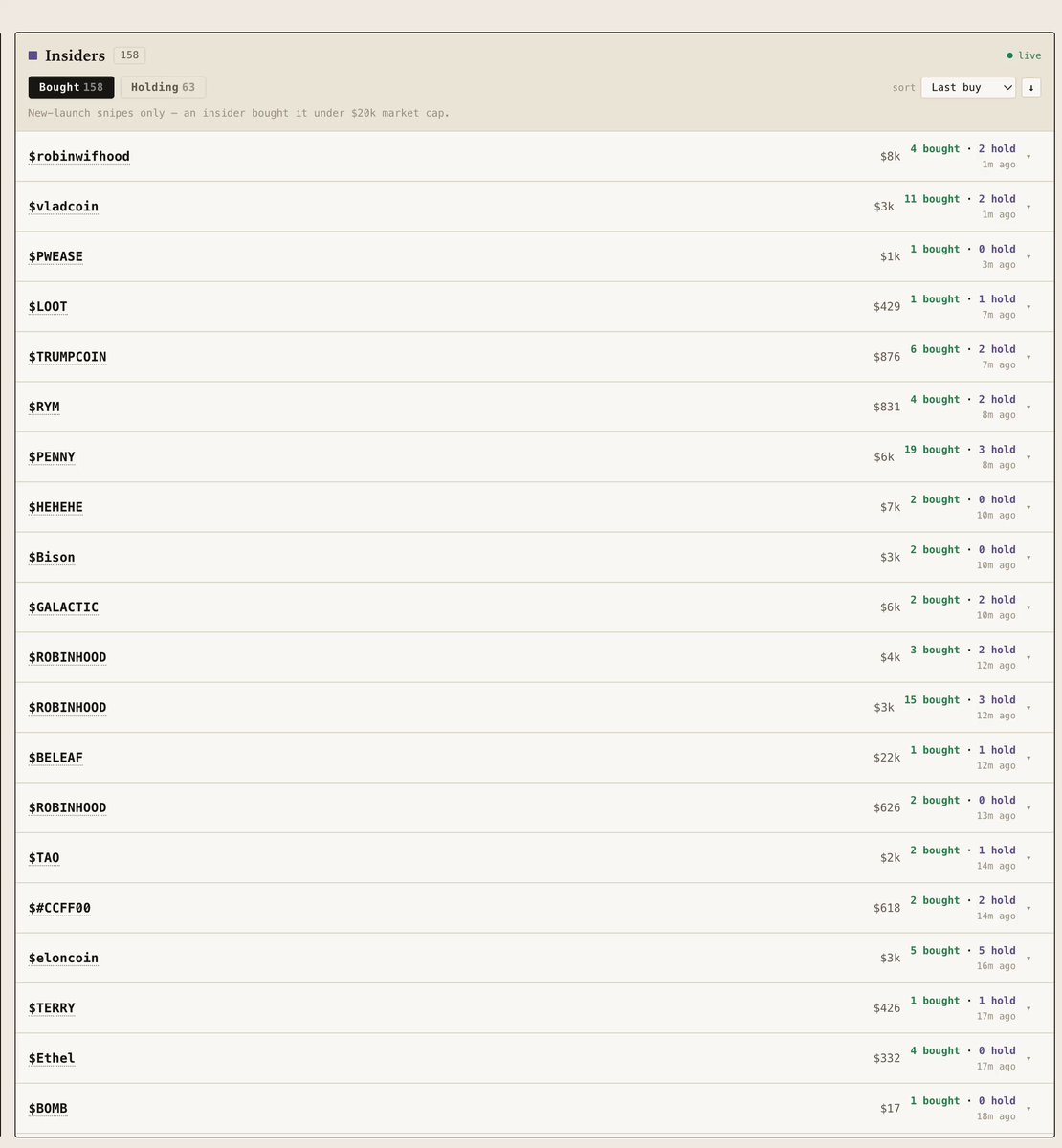Expand the $robinwifhood row chevron

(x=1029, y=157)
